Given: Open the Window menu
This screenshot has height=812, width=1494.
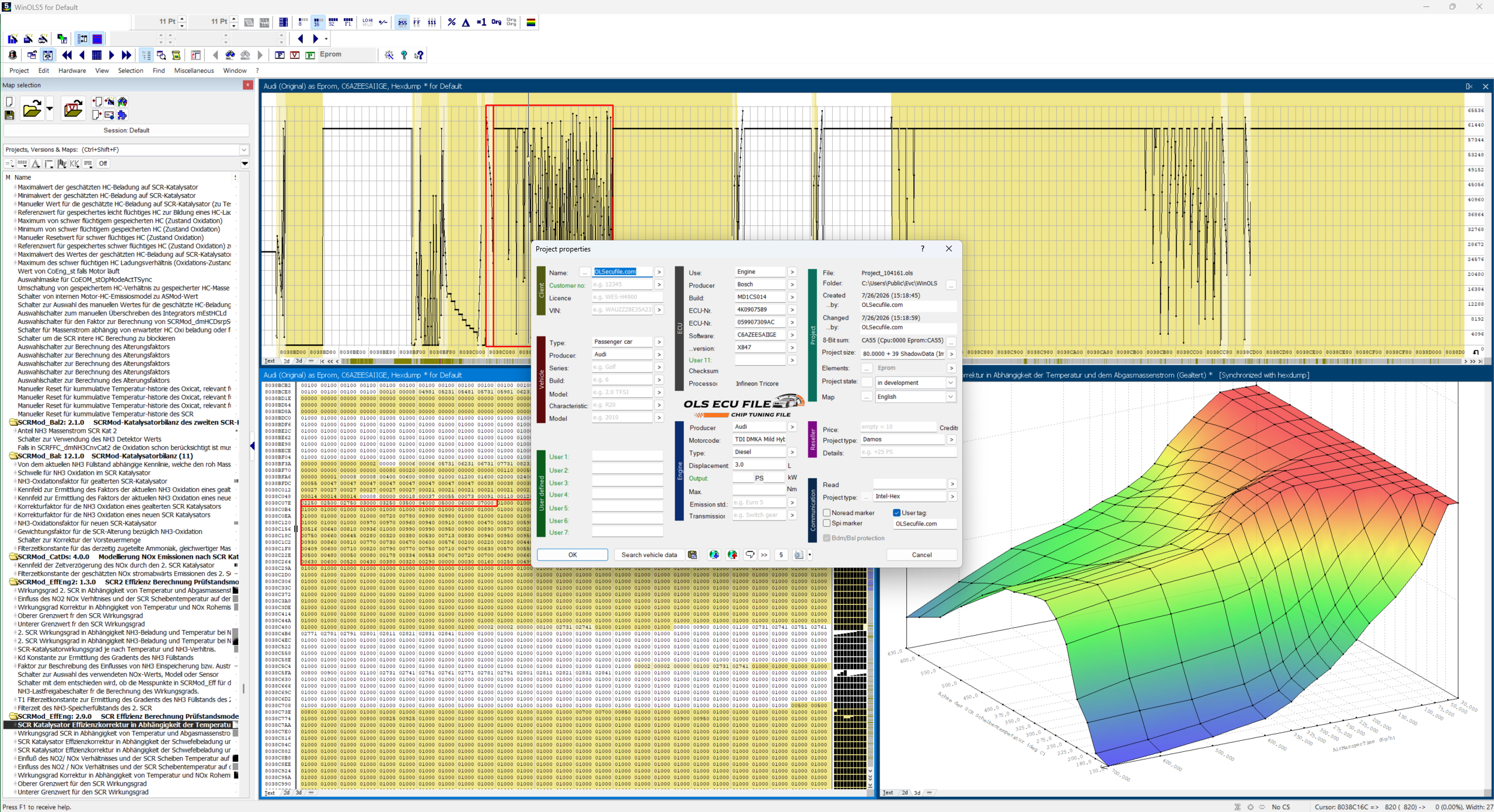Looking at the screenshot, I should click(x=235, y=71).
